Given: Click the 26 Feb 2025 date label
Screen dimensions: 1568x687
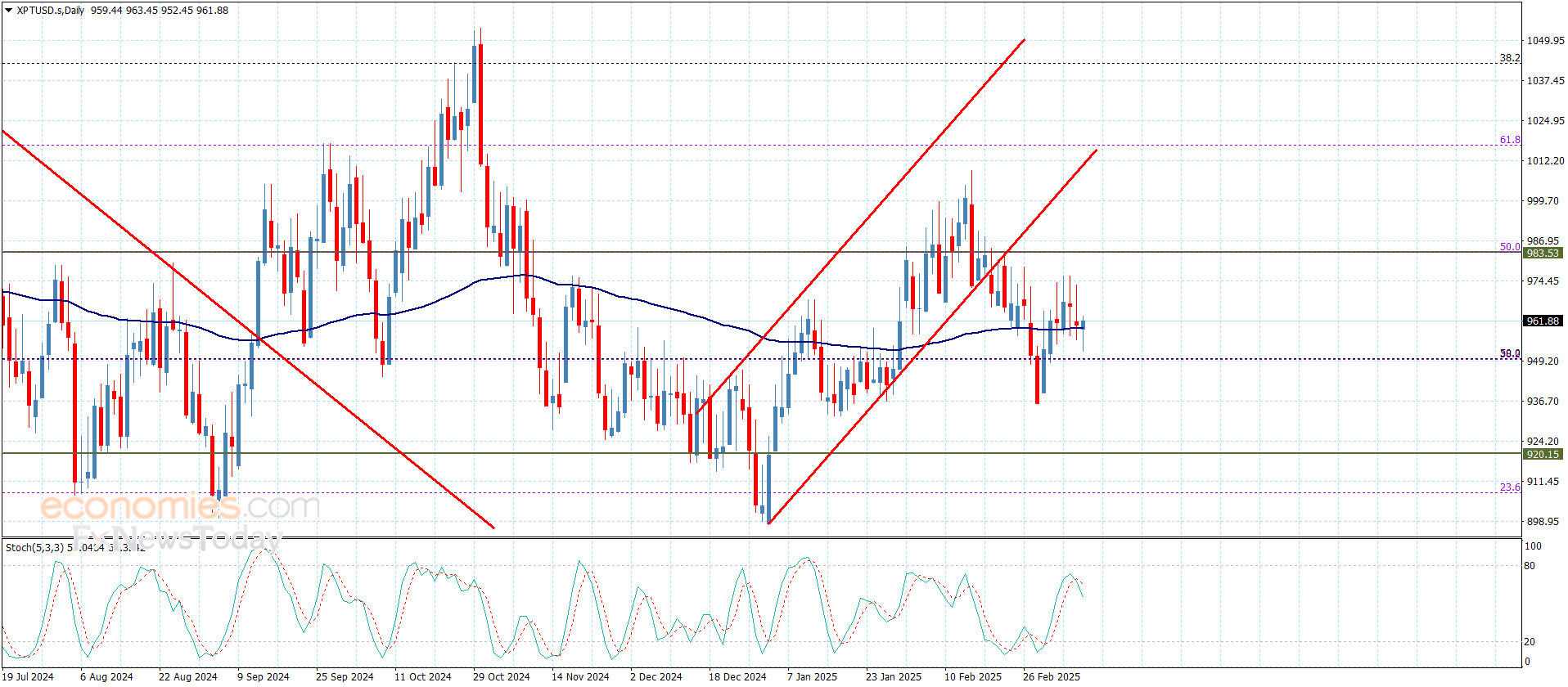Looking at the screenshot, I should click(1051, 676).
